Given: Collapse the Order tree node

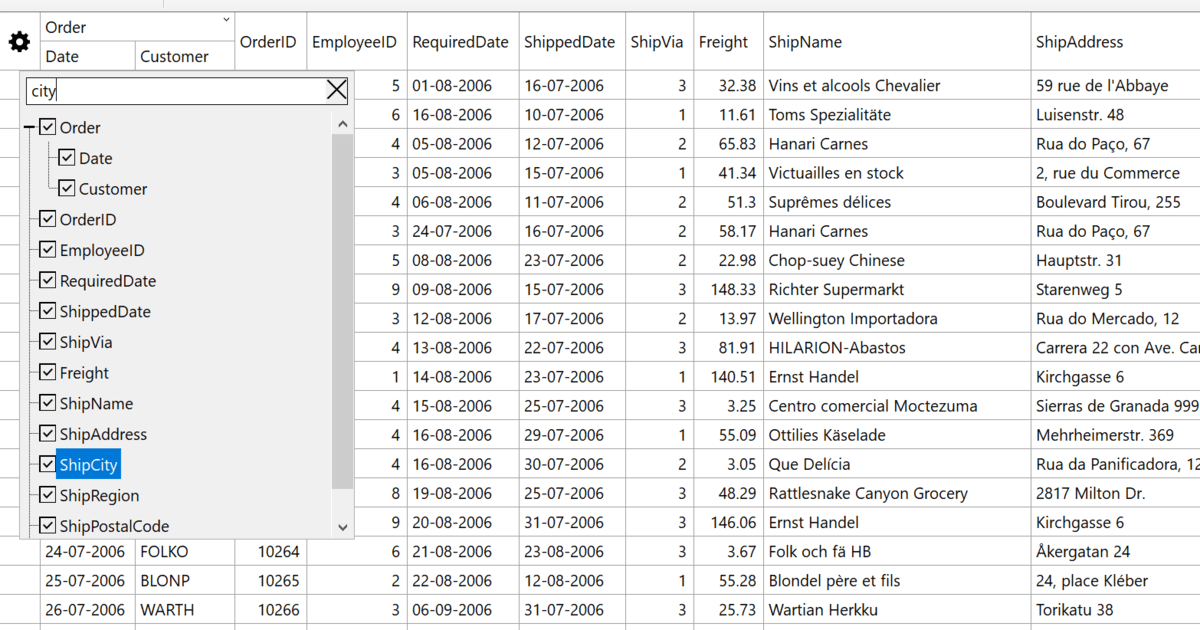Looking at the screenshot, I should pyautogui.click(x=28, y=127).
